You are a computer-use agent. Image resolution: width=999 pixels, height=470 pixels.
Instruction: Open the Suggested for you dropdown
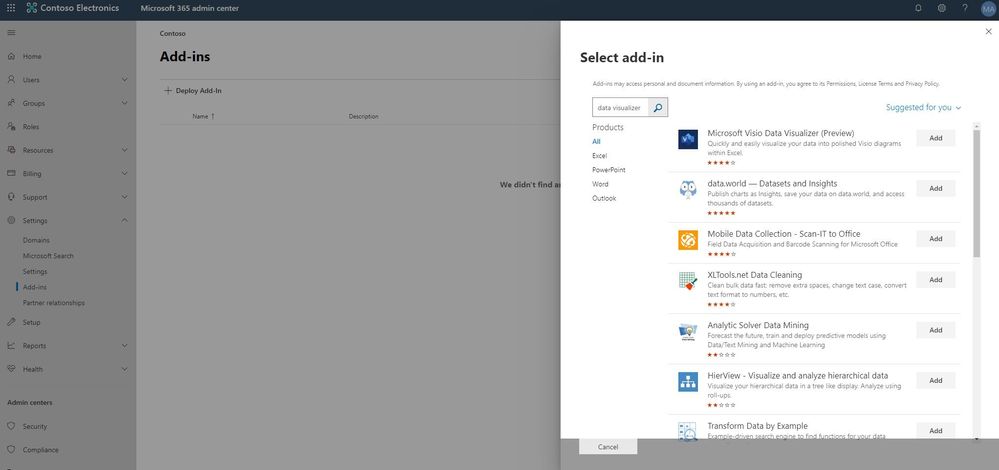coord(923,107)
